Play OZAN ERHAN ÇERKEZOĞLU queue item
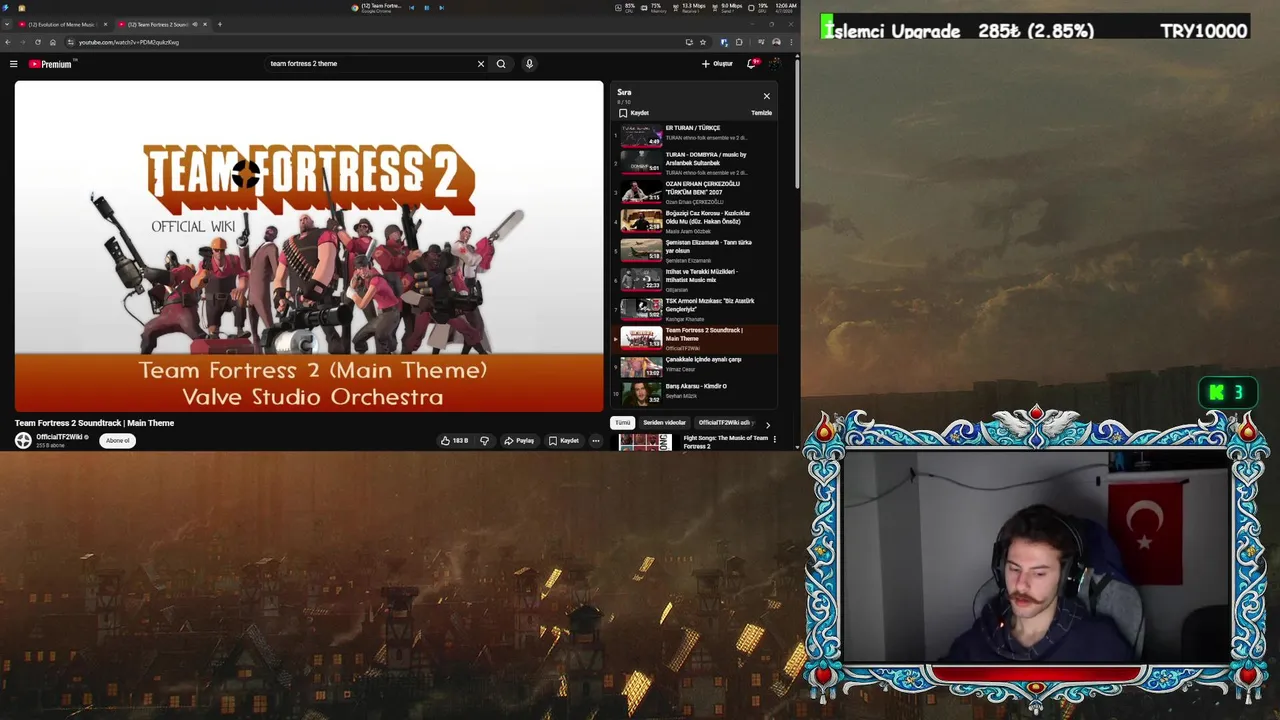The width and height of the screenshot is (1280, 720). click(x=694, y=192)
